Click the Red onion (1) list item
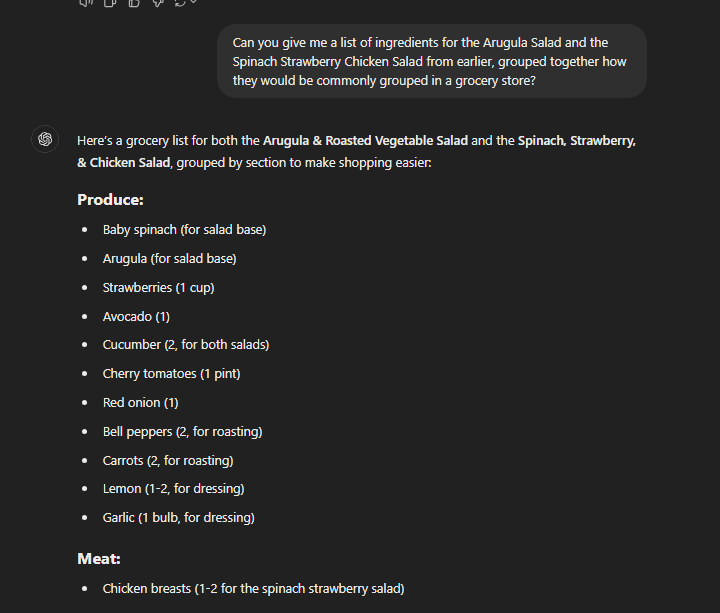 point(140,403)
